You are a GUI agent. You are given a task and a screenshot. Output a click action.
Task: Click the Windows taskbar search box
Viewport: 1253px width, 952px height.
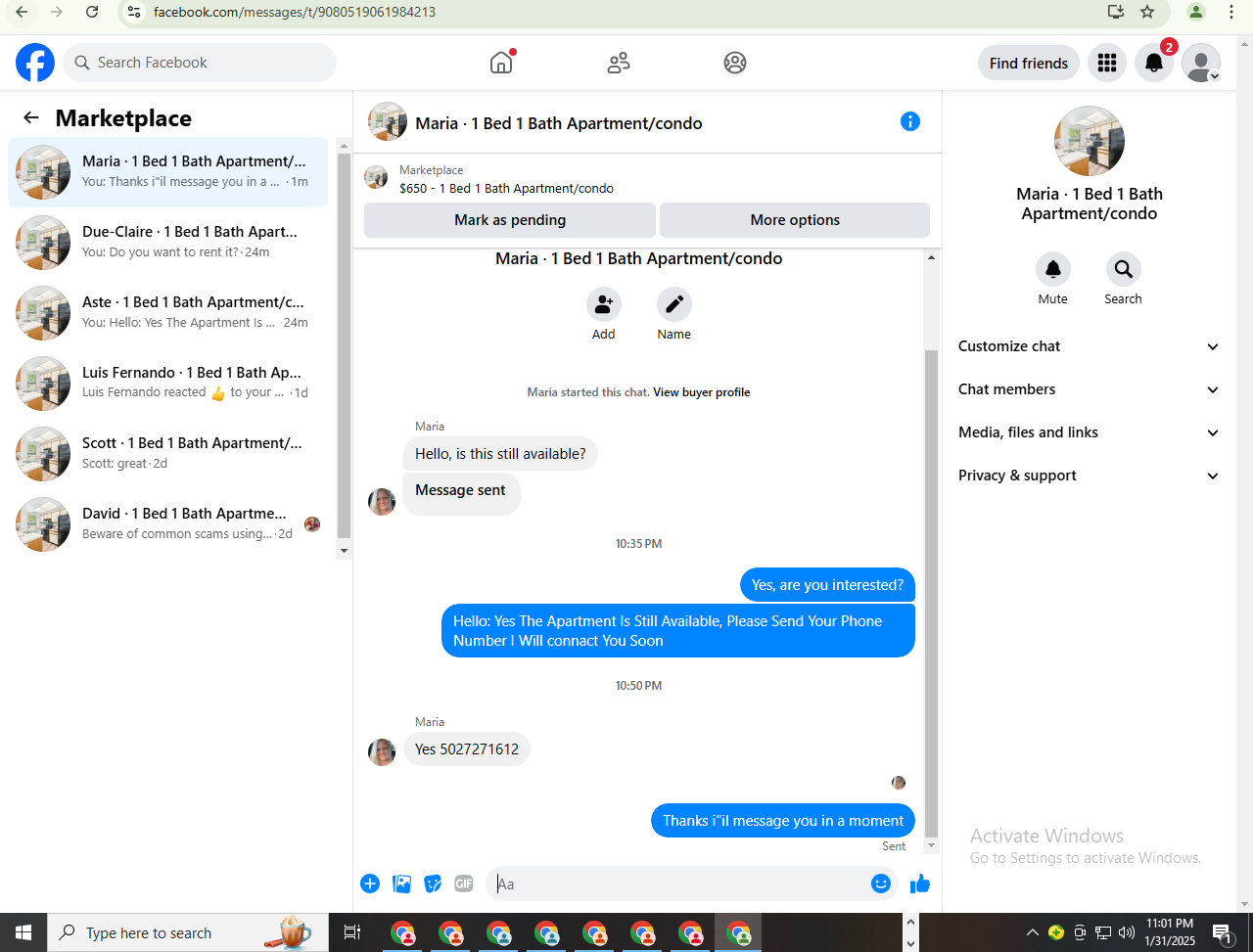click(x=188, y=932)
